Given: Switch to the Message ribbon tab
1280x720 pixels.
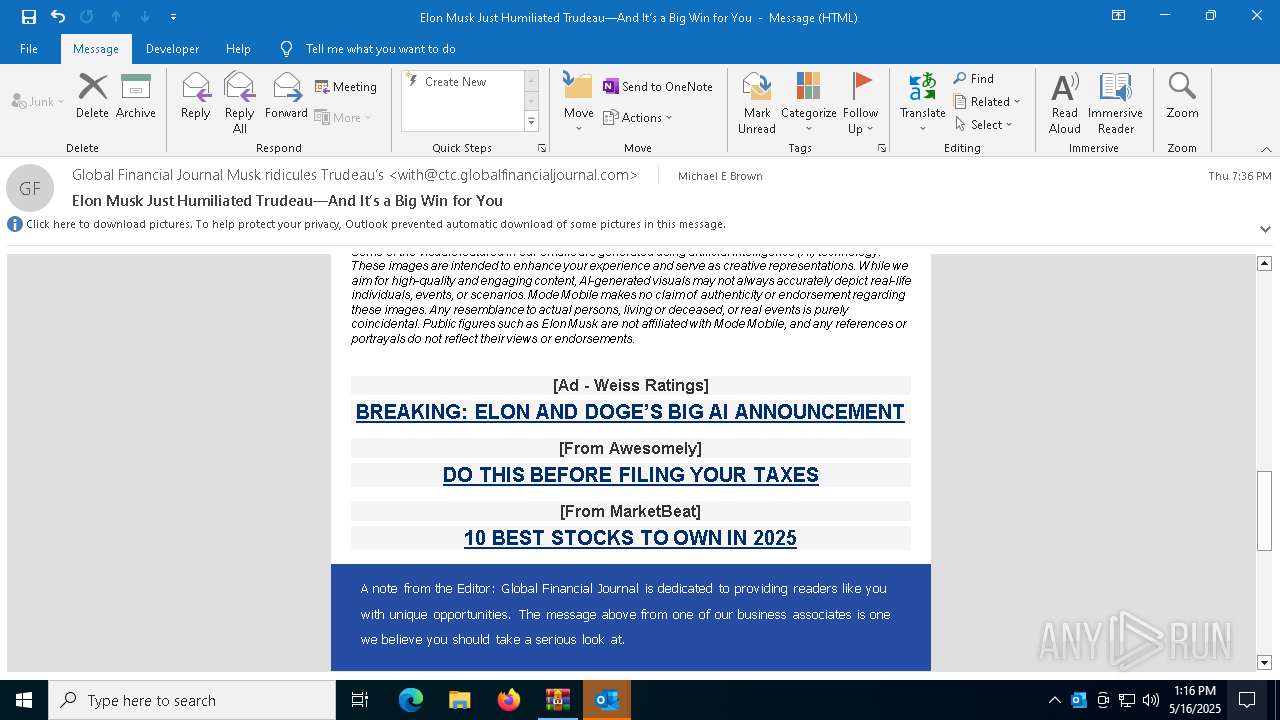Looking at the screenshot, I should [x=96, y=48].
